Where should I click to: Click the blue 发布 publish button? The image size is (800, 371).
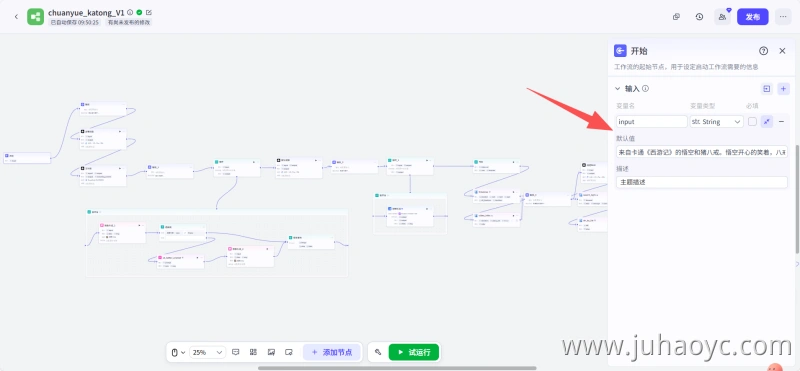(753, 17)
